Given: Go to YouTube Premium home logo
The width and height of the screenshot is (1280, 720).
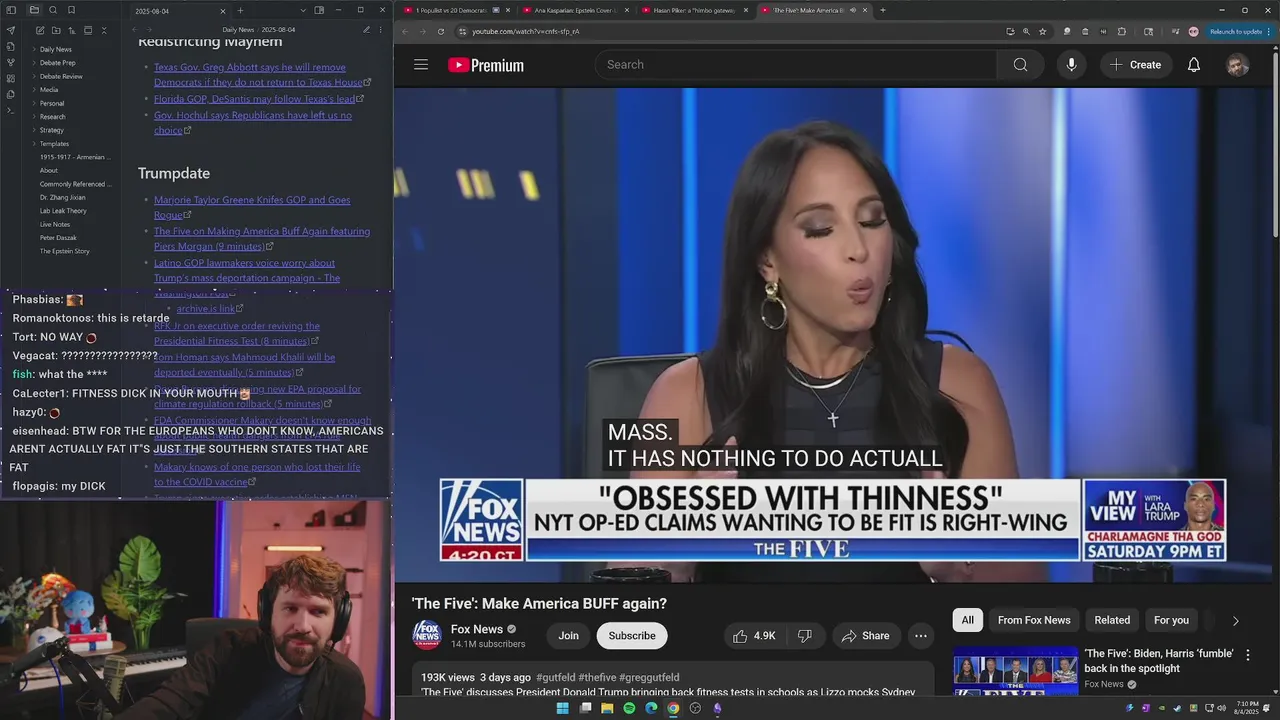Looking at the screenshot, I should point(486,65).
